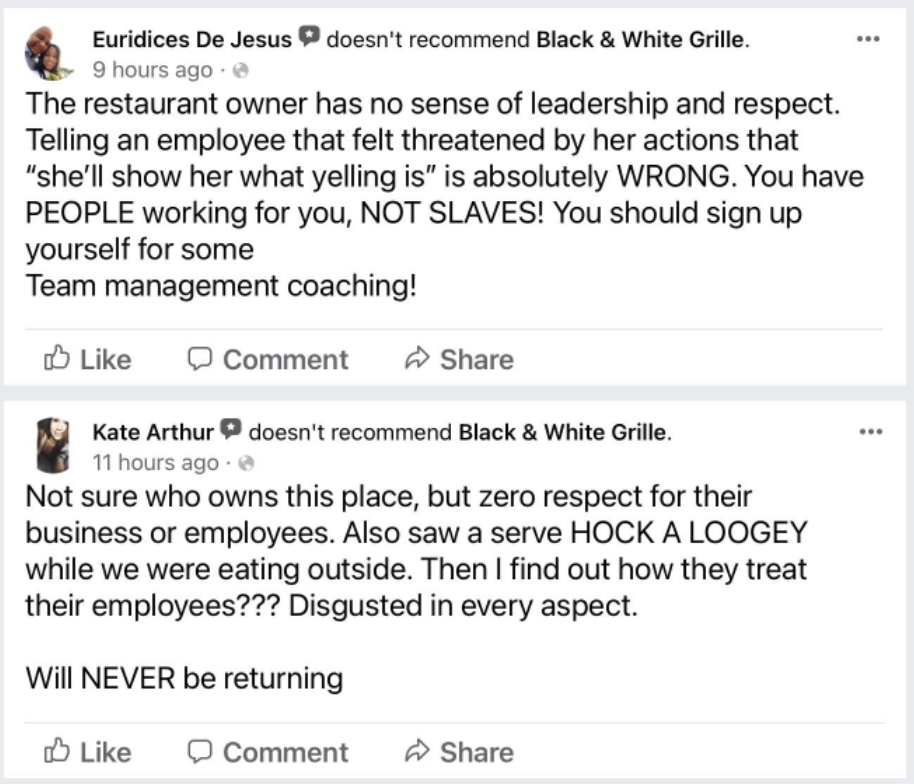The height and width of the screenshot is (784, 914).
Task: Like Euridices De Jesus's review
Action: coord(88,360)
